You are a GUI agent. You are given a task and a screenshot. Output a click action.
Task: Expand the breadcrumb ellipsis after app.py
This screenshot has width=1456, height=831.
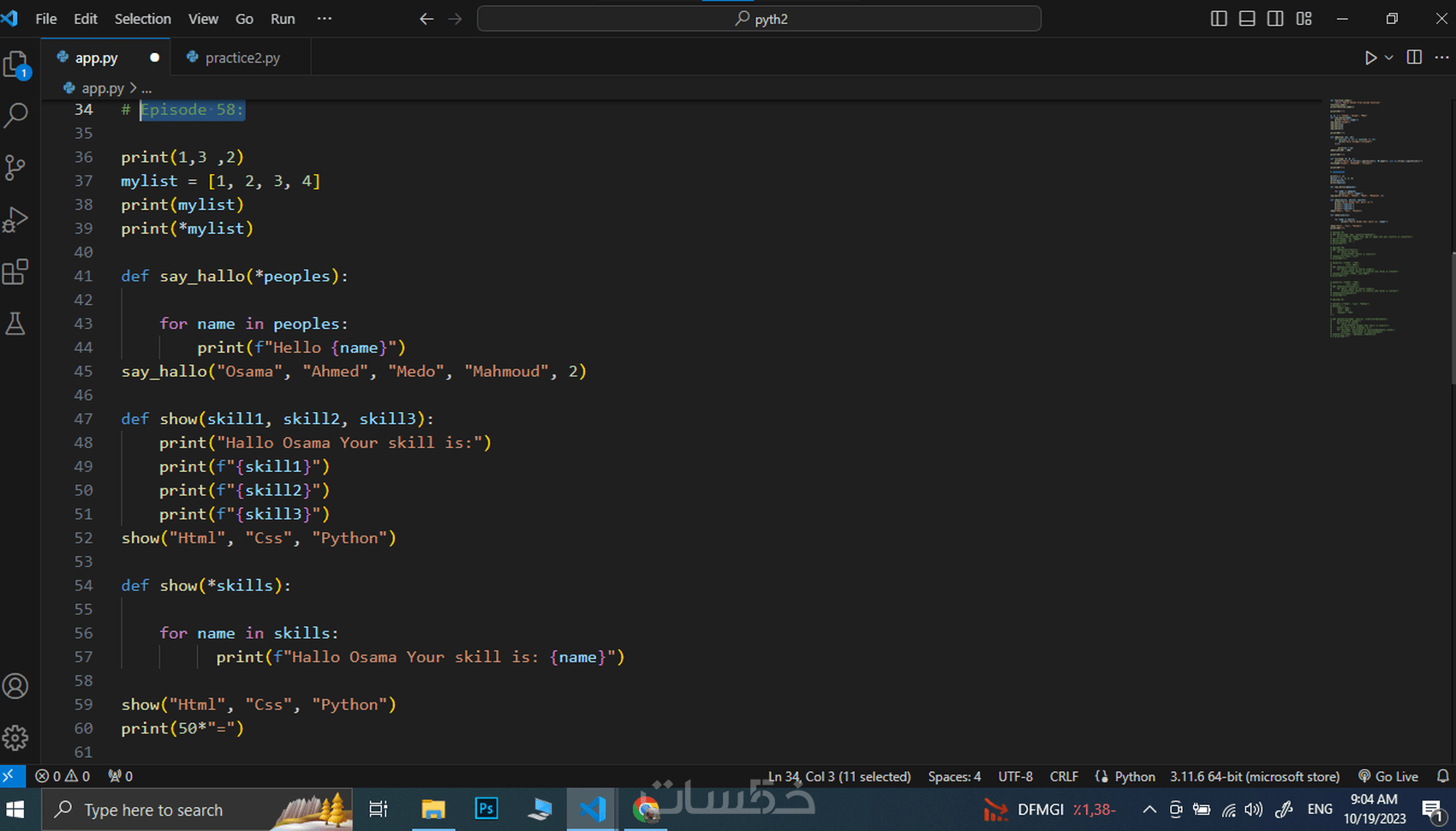click(146, 88)
